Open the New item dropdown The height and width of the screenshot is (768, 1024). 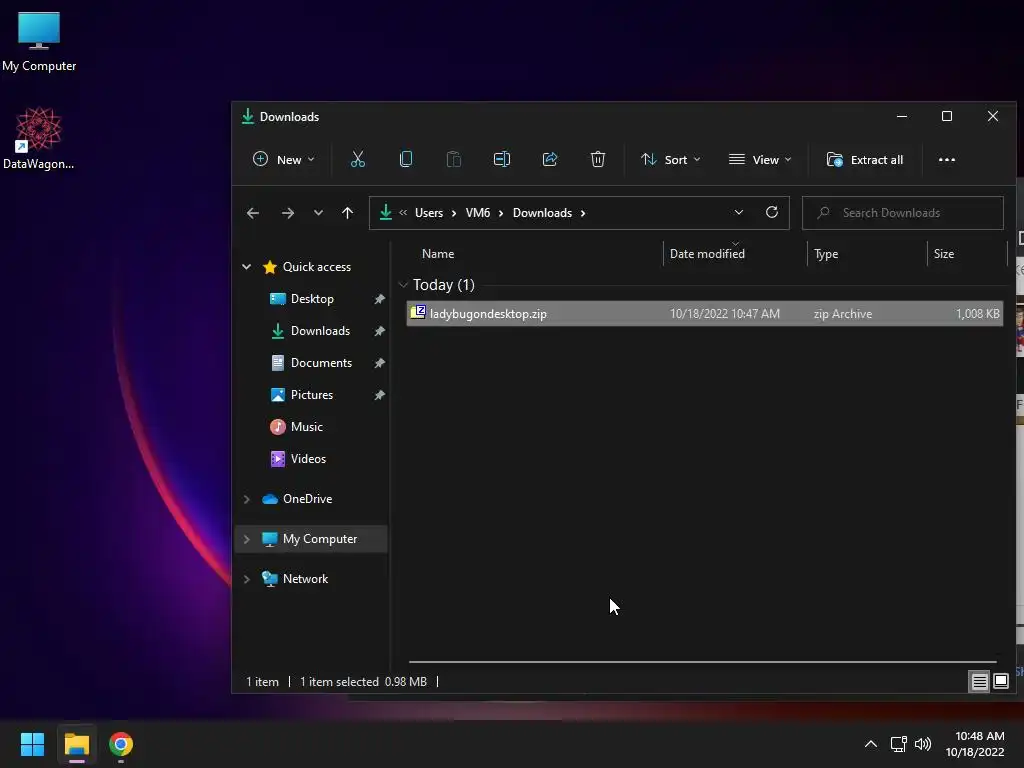[x=283, y=159]
